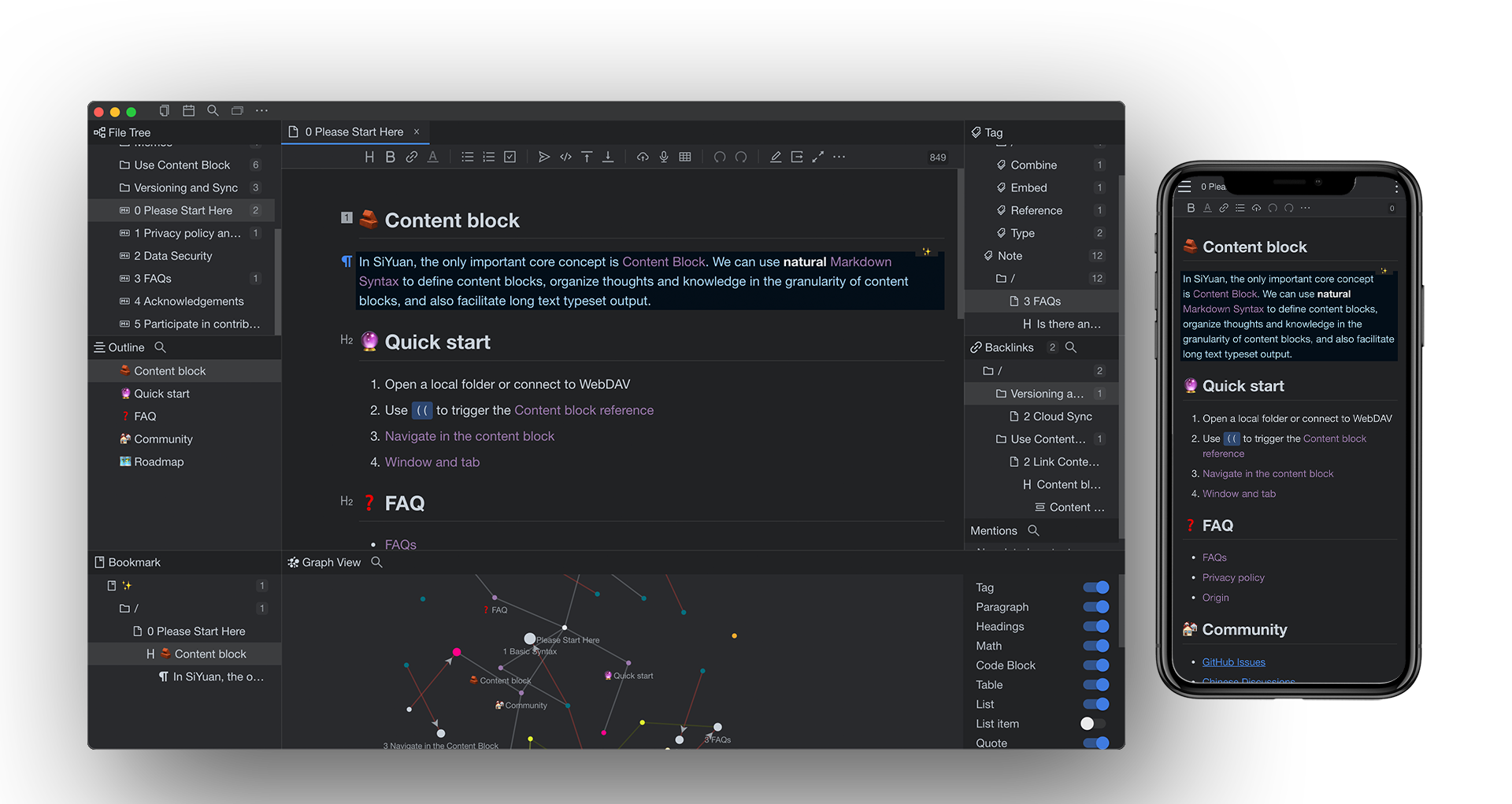The height and width of the screenshot is (804, 1512).
Task: Toggle the Quote graph switch
Action: (1095, 743)
